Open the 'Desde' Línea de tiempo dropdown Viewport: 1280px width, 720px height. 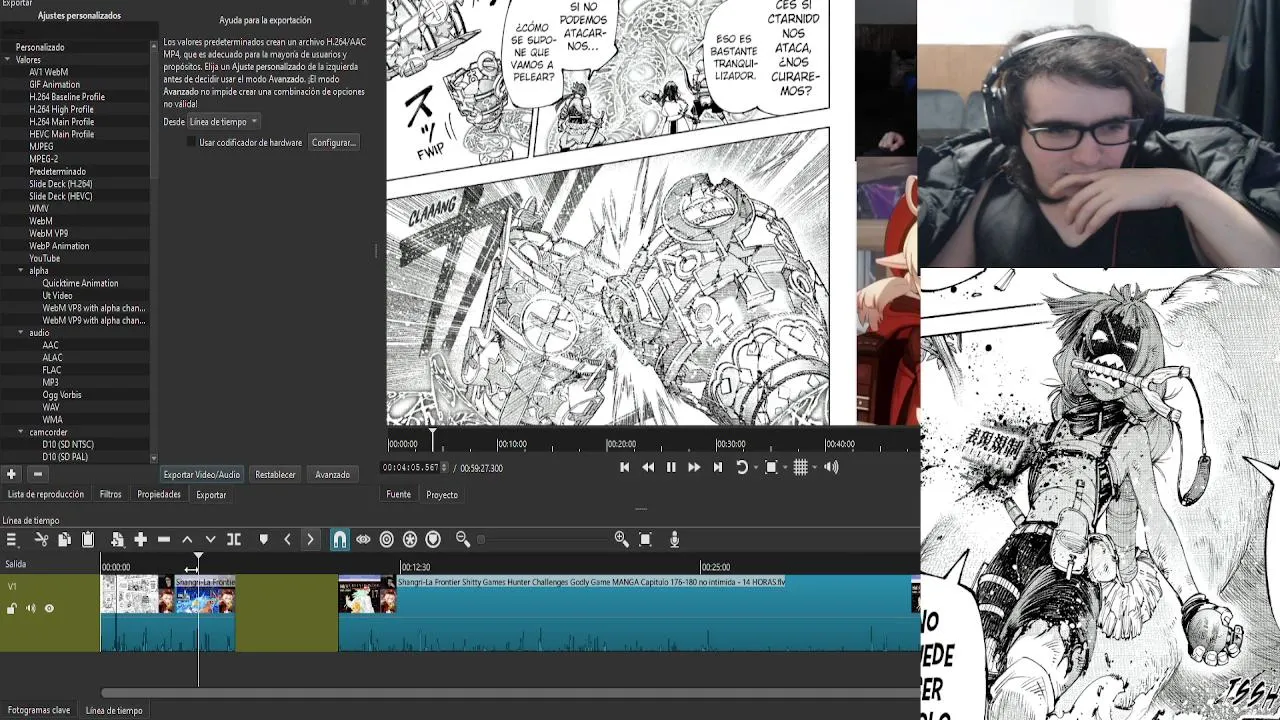(224, 122)
